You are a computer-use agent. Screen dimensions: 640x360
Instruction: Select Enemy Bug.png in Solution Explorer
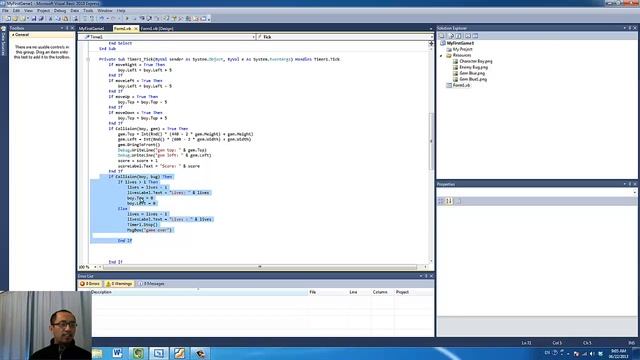[473, 67]
